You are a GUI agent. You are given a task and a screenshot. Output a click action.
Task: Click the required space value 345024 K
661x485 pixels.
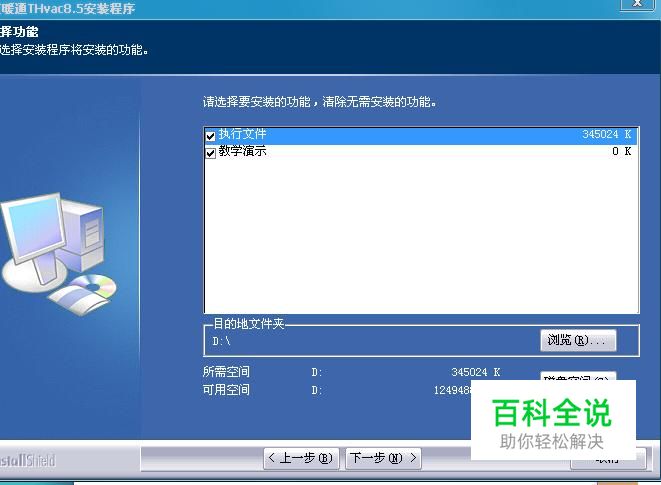pos(476,372)
